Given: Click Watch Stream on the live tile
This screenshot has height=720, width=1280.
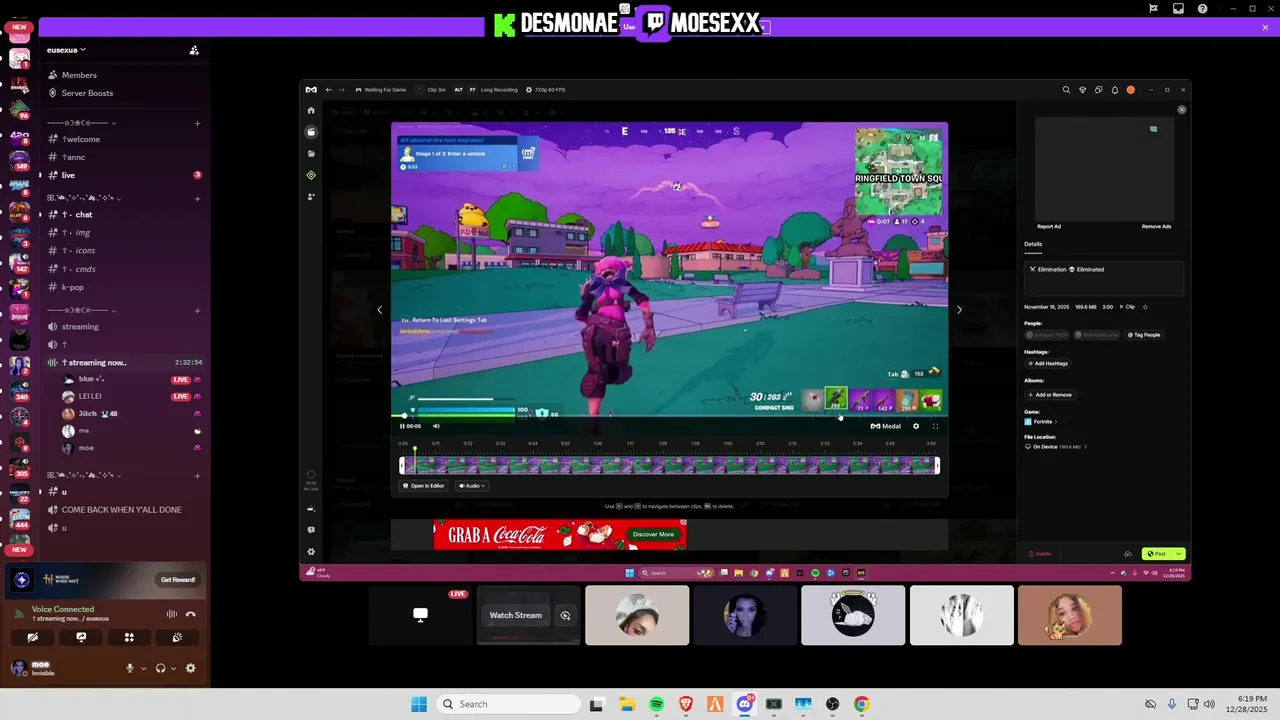Looking at the screenshot, I should (516, 615).
